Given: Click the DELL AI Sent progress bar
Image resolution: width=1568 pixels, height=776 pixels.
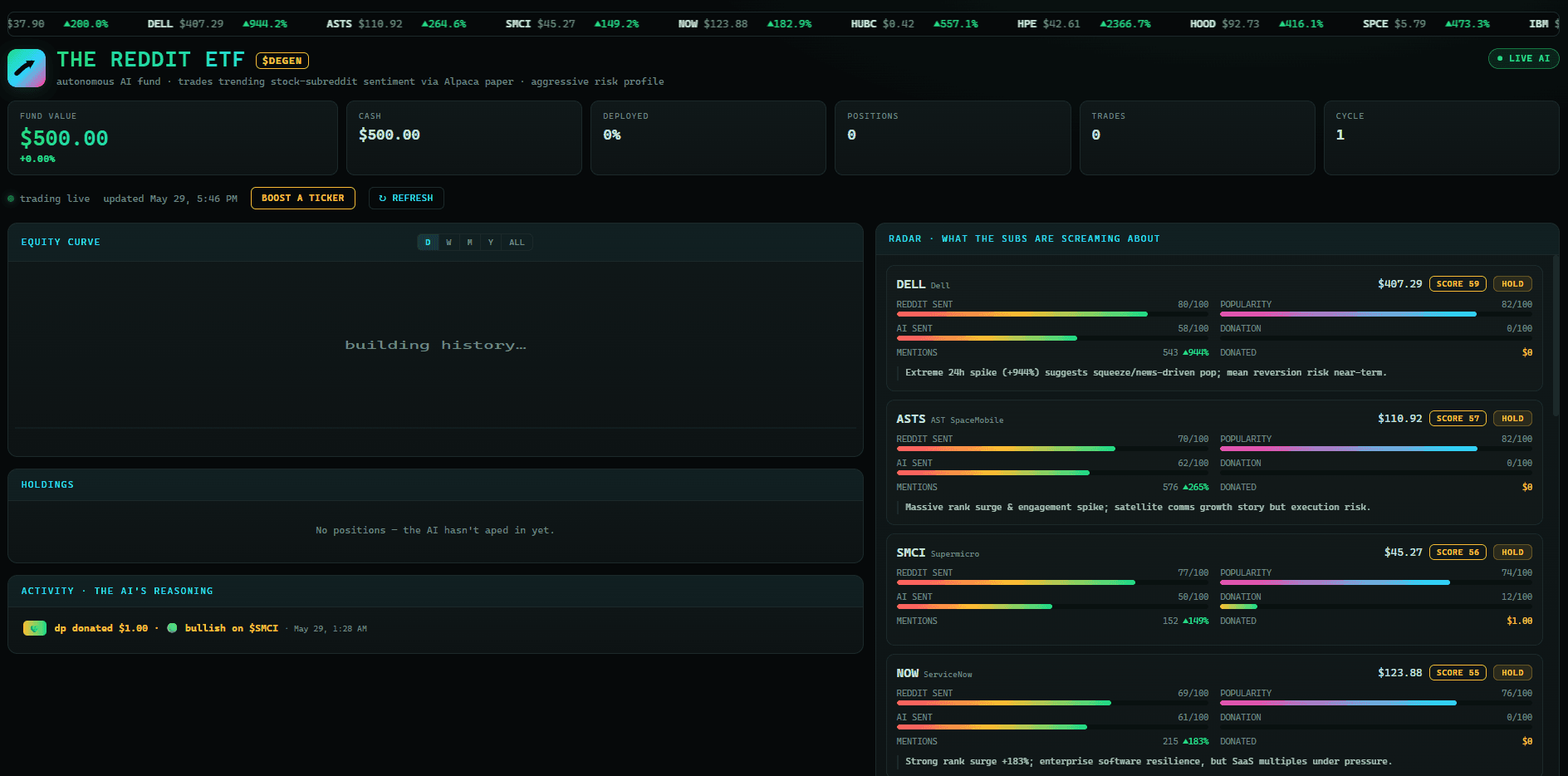Looking at the screenshot, I should pyautogui.click(x=1052, y=338).
